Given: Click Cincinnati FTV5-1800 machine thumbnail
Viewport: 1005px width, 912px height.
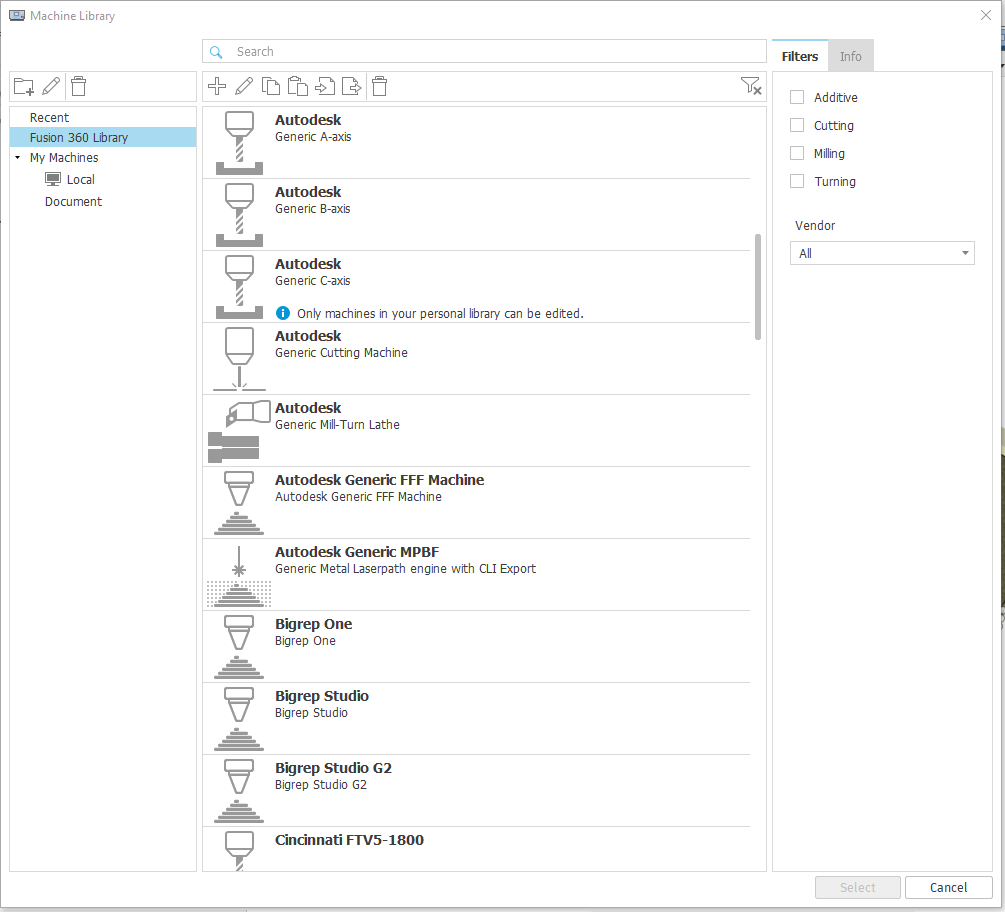Looking at the screenshot, I should 239,851.
